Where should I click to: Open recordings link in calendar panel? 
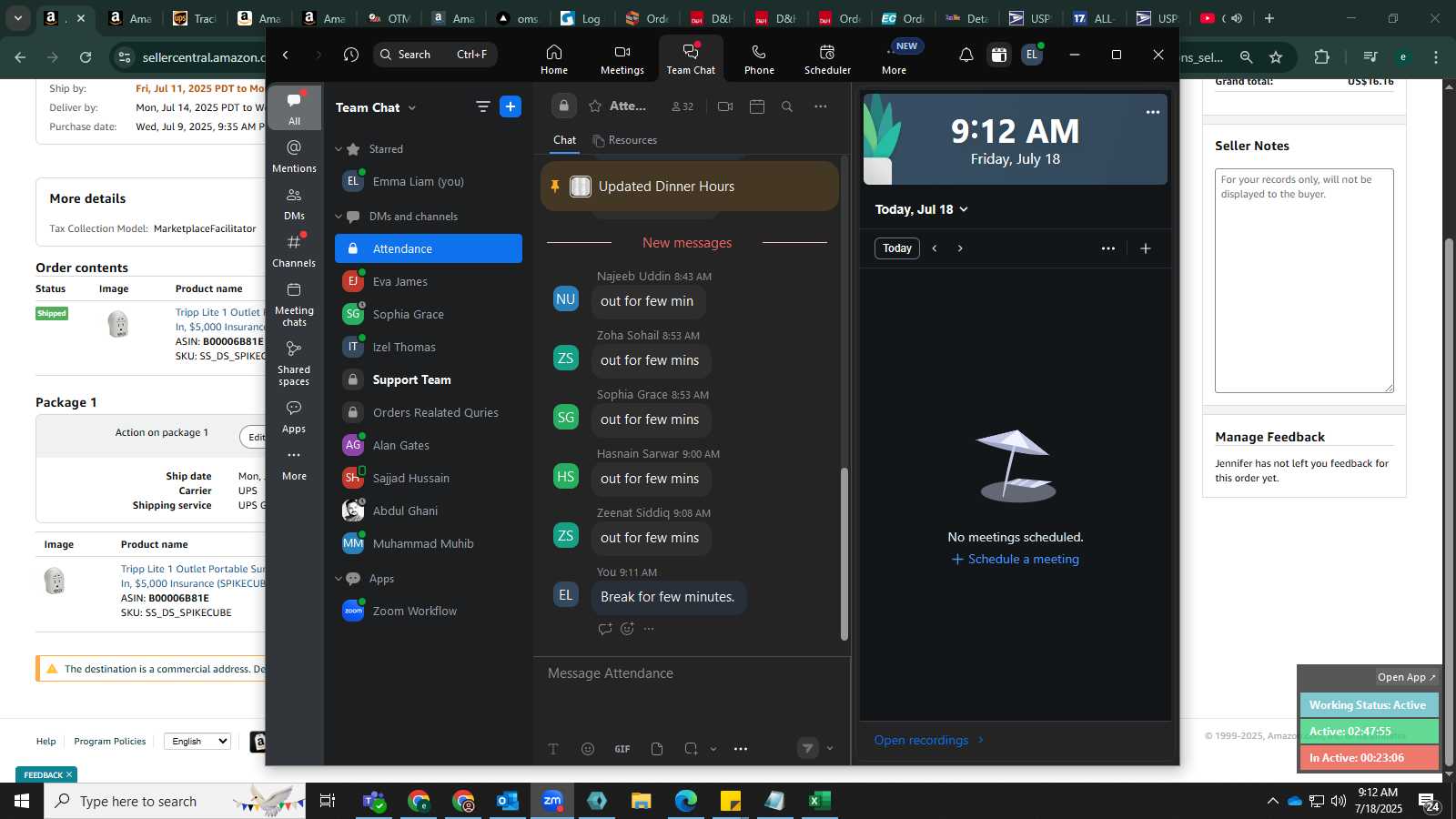(x=929, y=740)
